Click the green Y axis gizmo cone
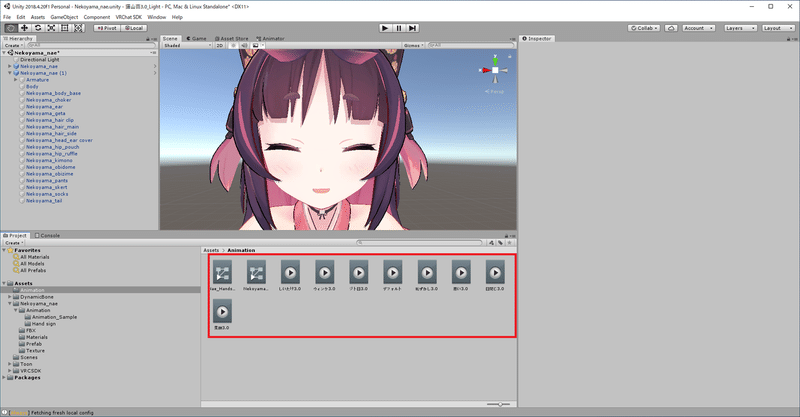 [x=495, y=61]
